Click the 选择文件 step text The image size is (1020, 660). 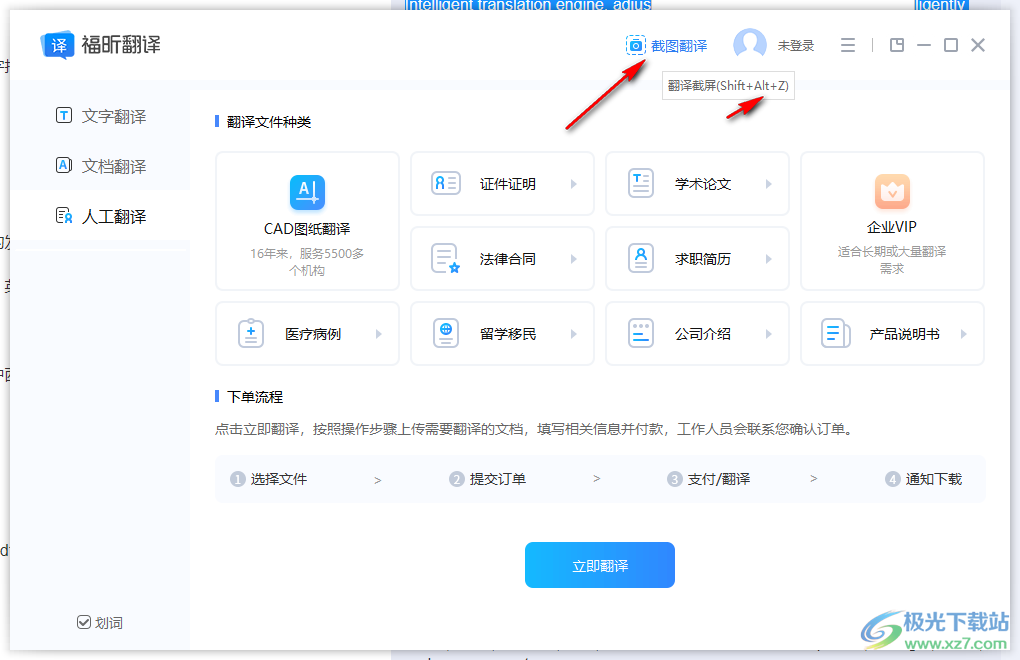click(x=279, y=479)
